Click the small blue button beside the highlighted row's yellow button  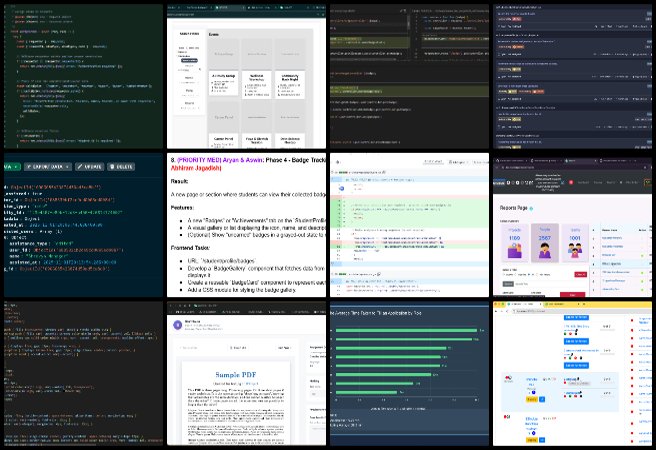tap(542, 399)
